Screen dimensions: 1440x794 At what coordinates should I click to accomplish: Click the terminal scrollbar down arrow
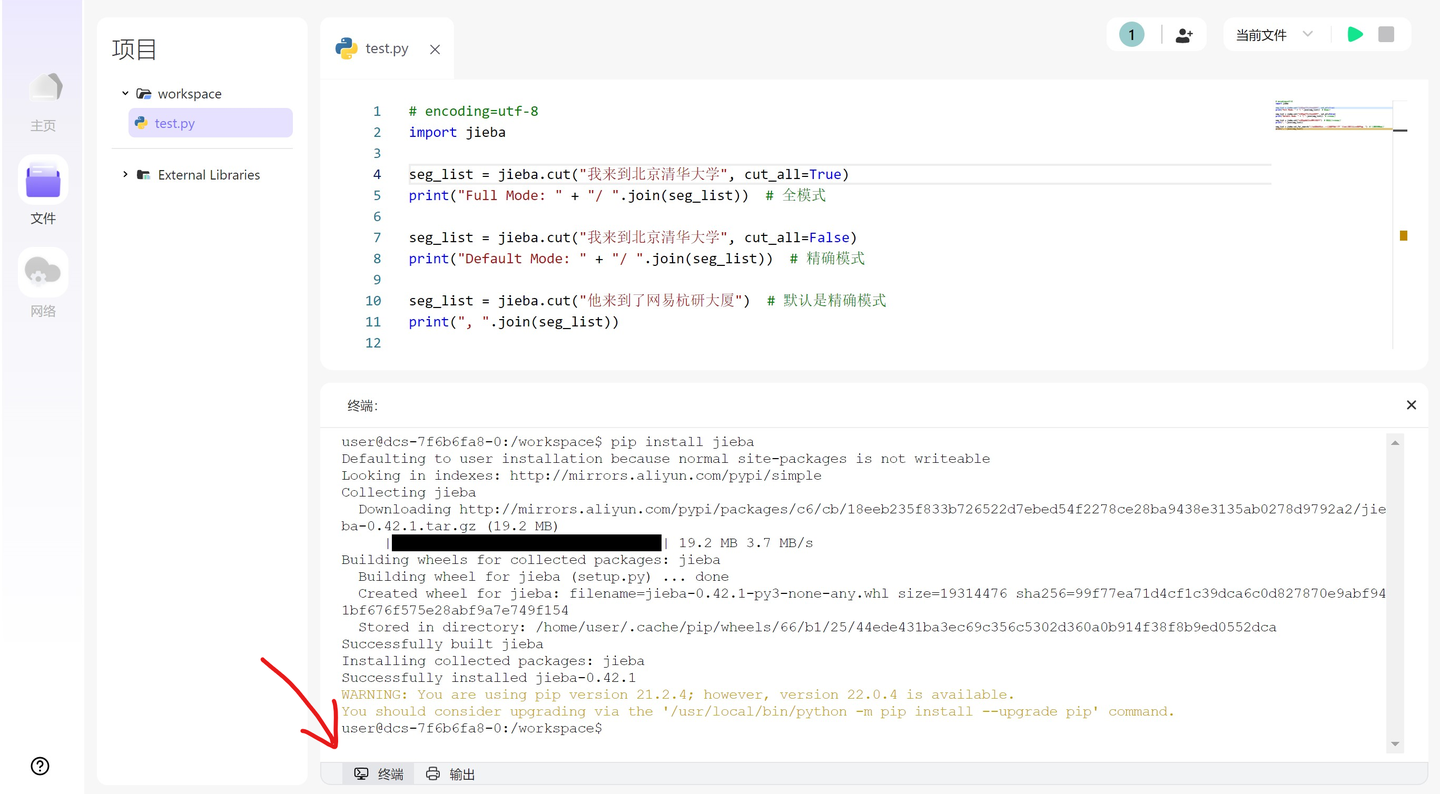point(1395,745)
